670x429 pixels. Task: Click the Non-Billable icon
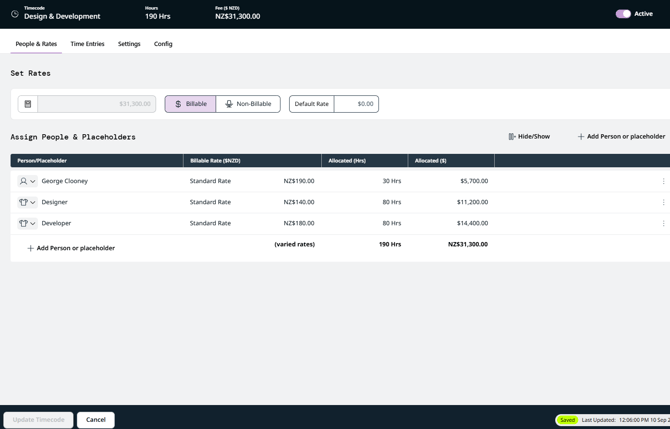229,104
